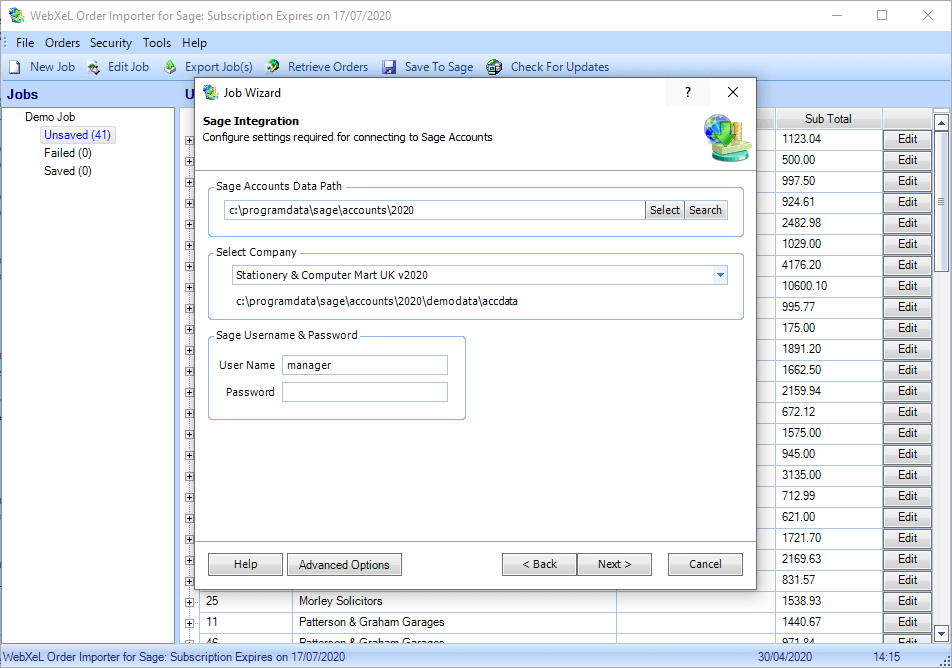Image resolution: width=952 pixels, height=668 pixels.
Task: Click the sub total value 2159.94
Action: [801, 391]
